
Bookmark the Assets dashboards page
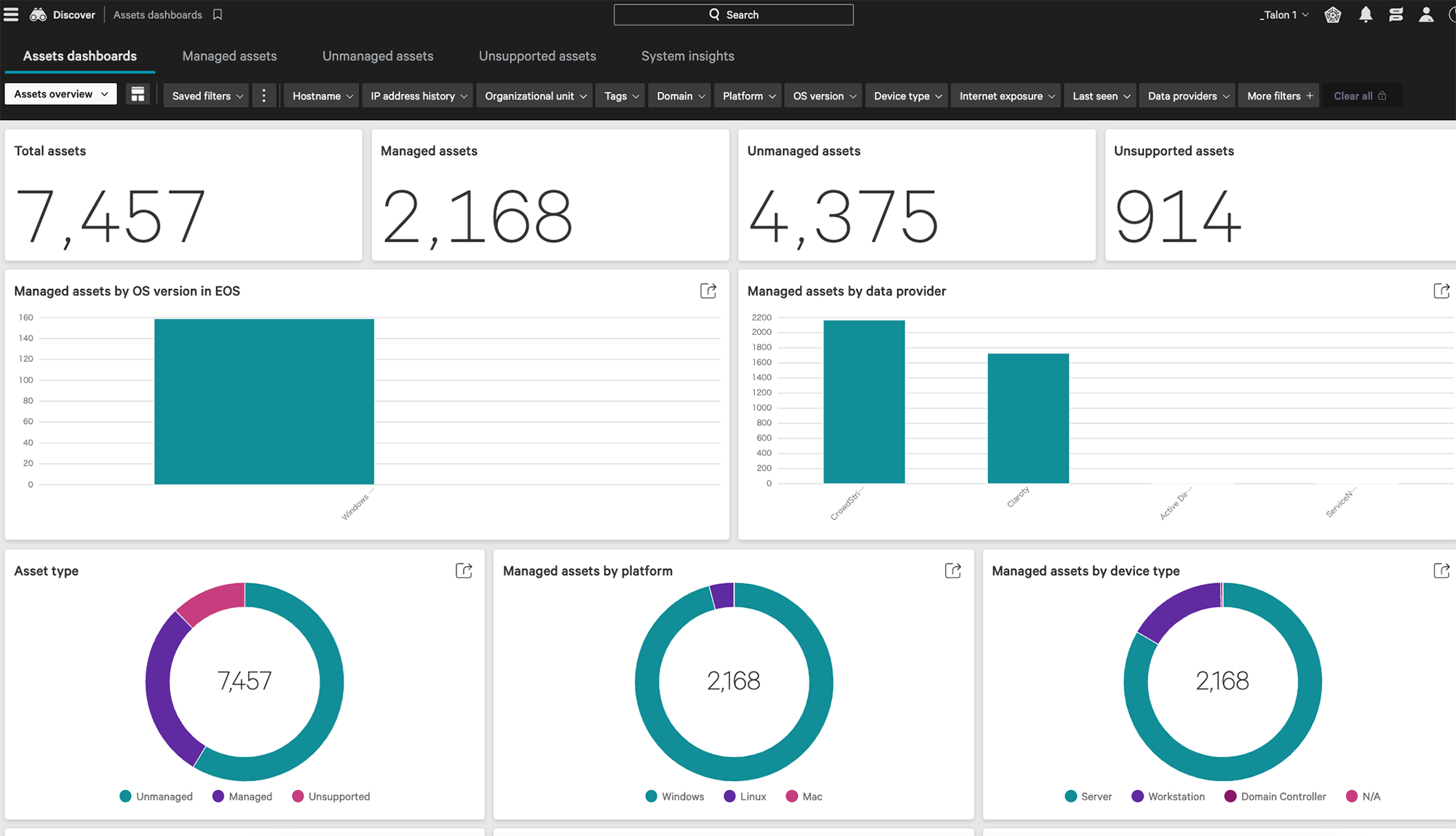218,15
